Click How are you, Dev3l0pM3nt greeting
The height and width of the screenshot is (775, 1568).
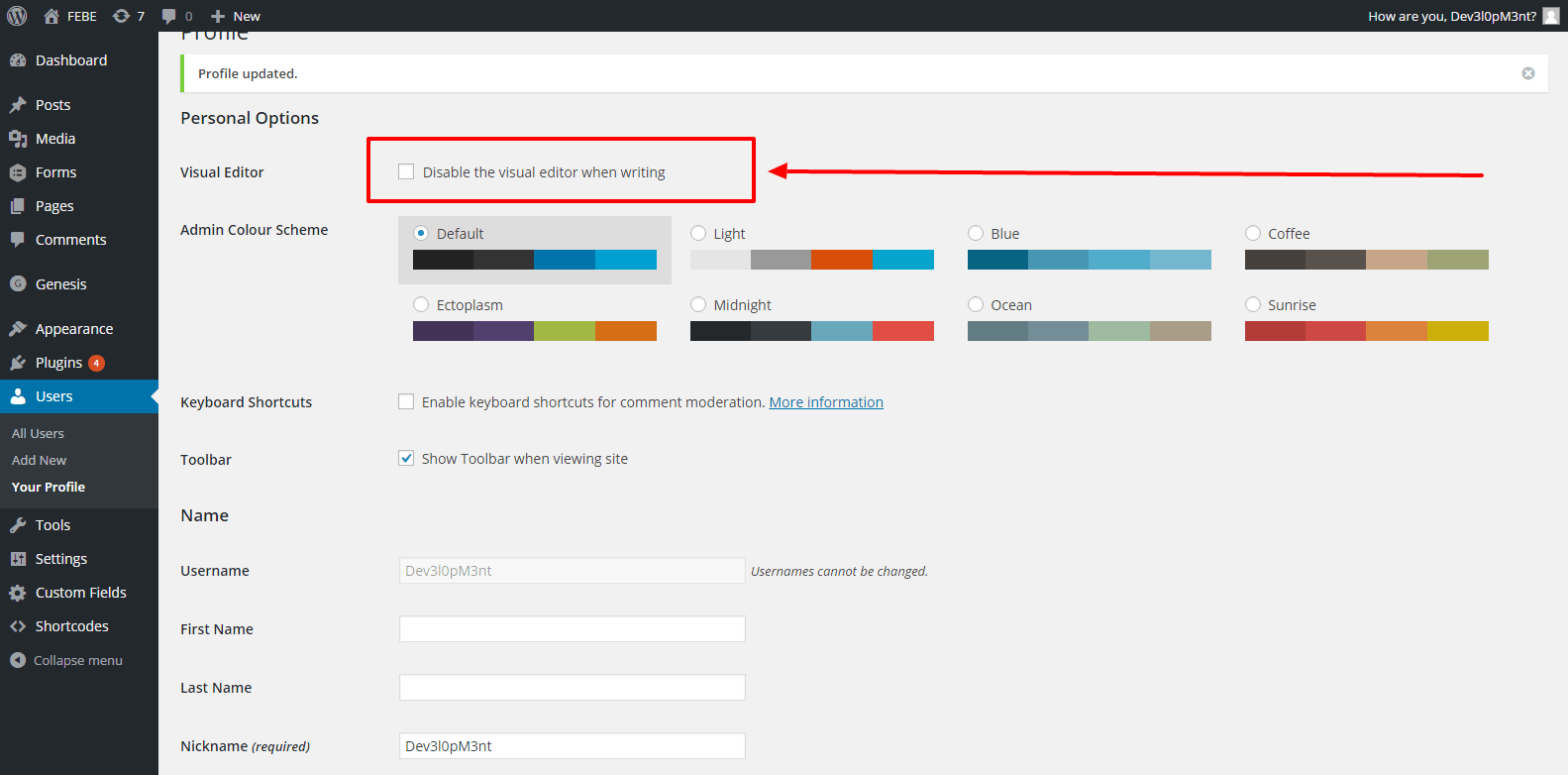1452,16
